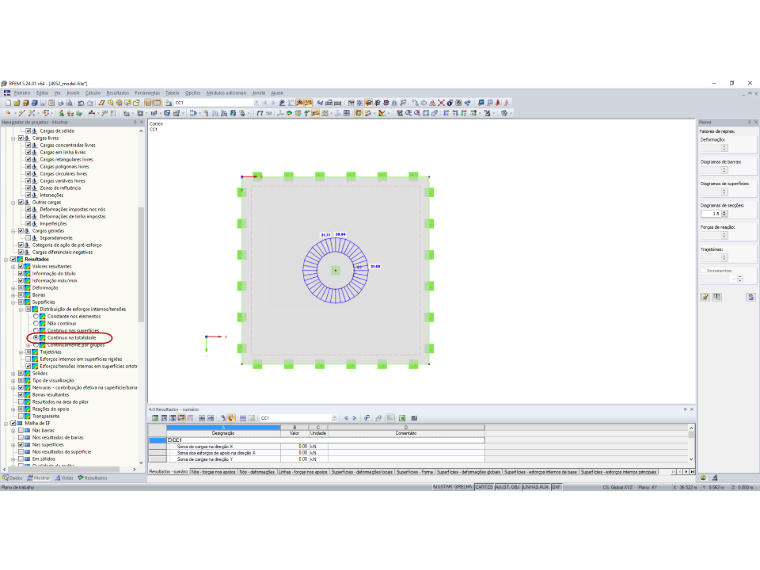The image size is (760, 570).
Task: Toggle the CARTES status bar button
Action: click(484, 487)
